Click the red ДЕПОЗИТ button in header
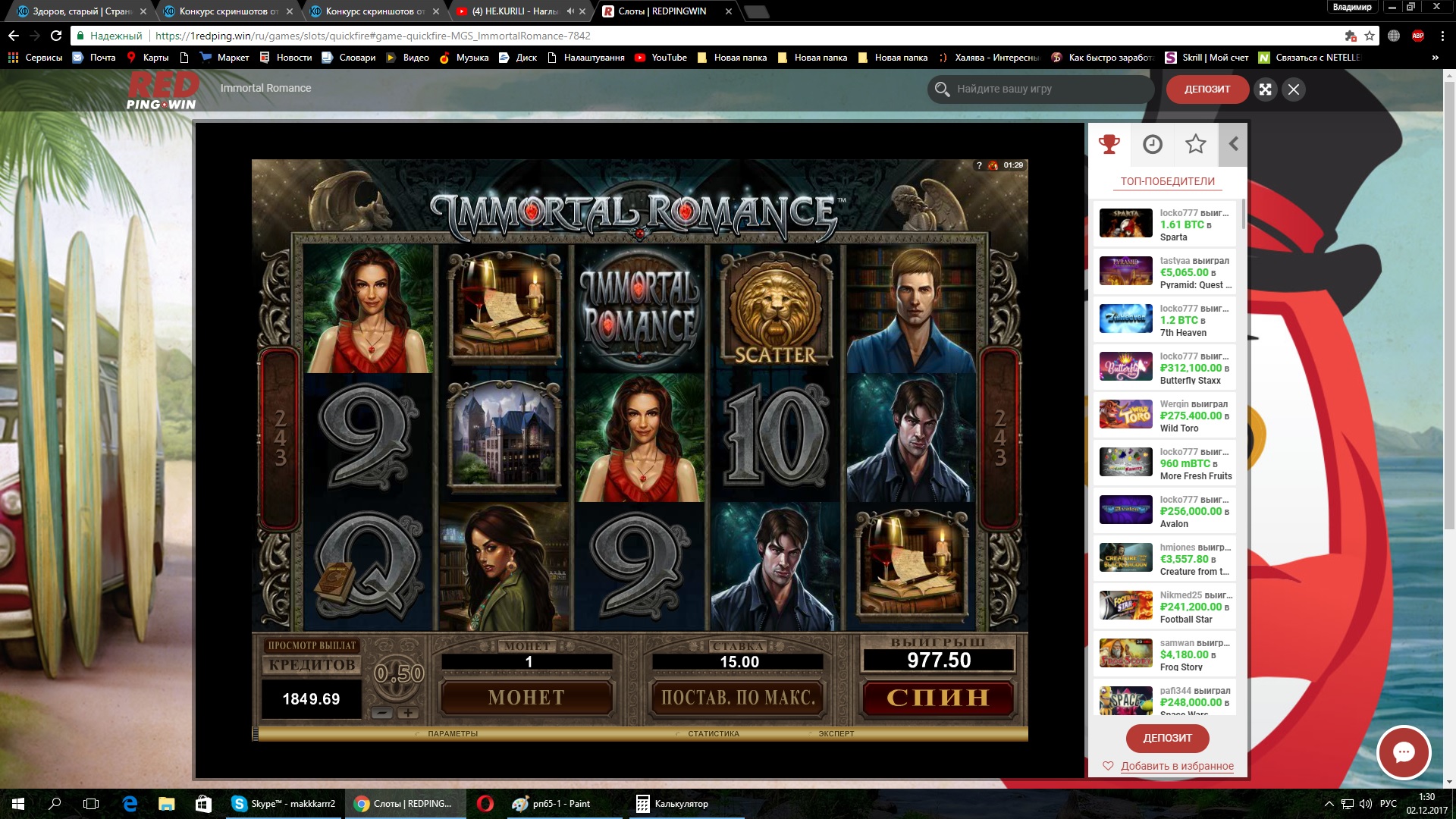Image resolution: width=1456 pixels, height=819 pixels. [x=1207, y=89]
